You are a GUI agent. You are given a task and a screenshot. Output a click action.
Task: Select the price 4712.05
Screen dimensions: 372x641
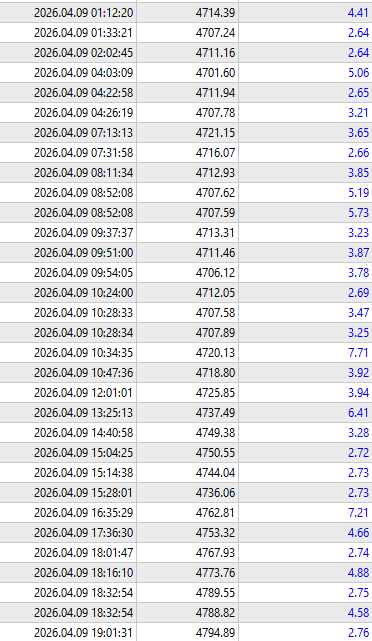215,293
